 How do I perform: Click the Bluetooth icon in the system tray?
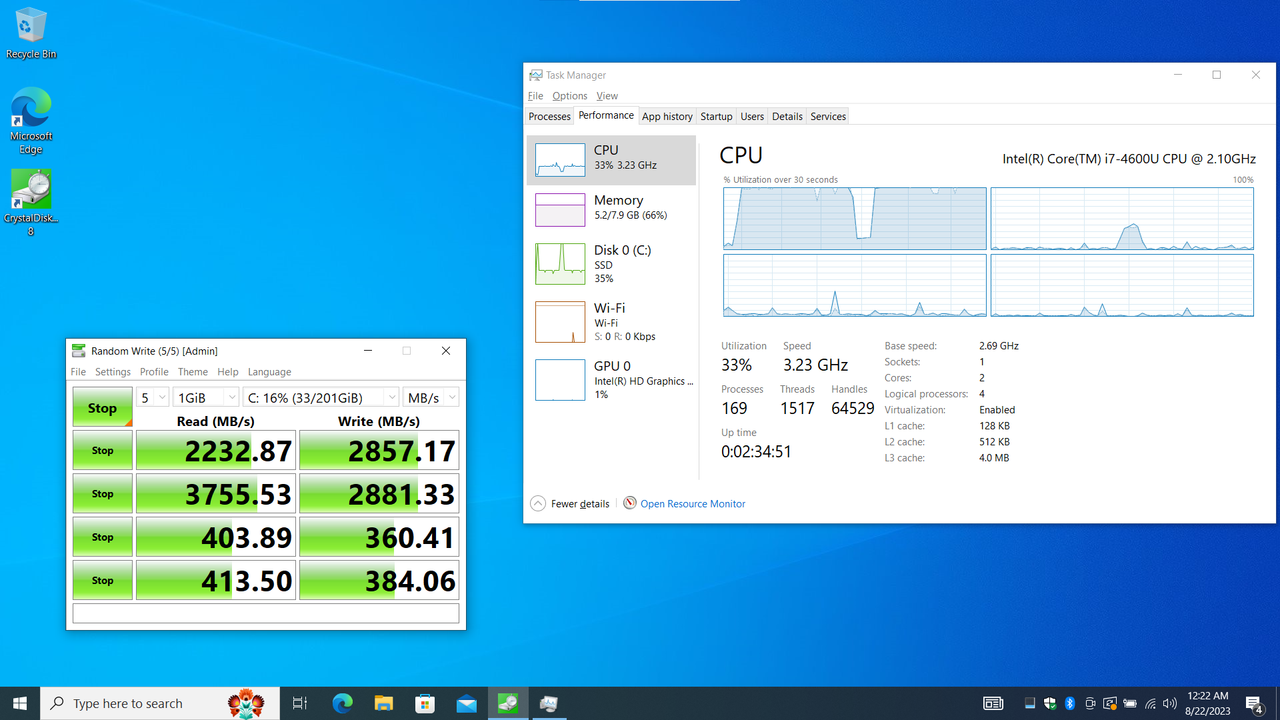1070,703
